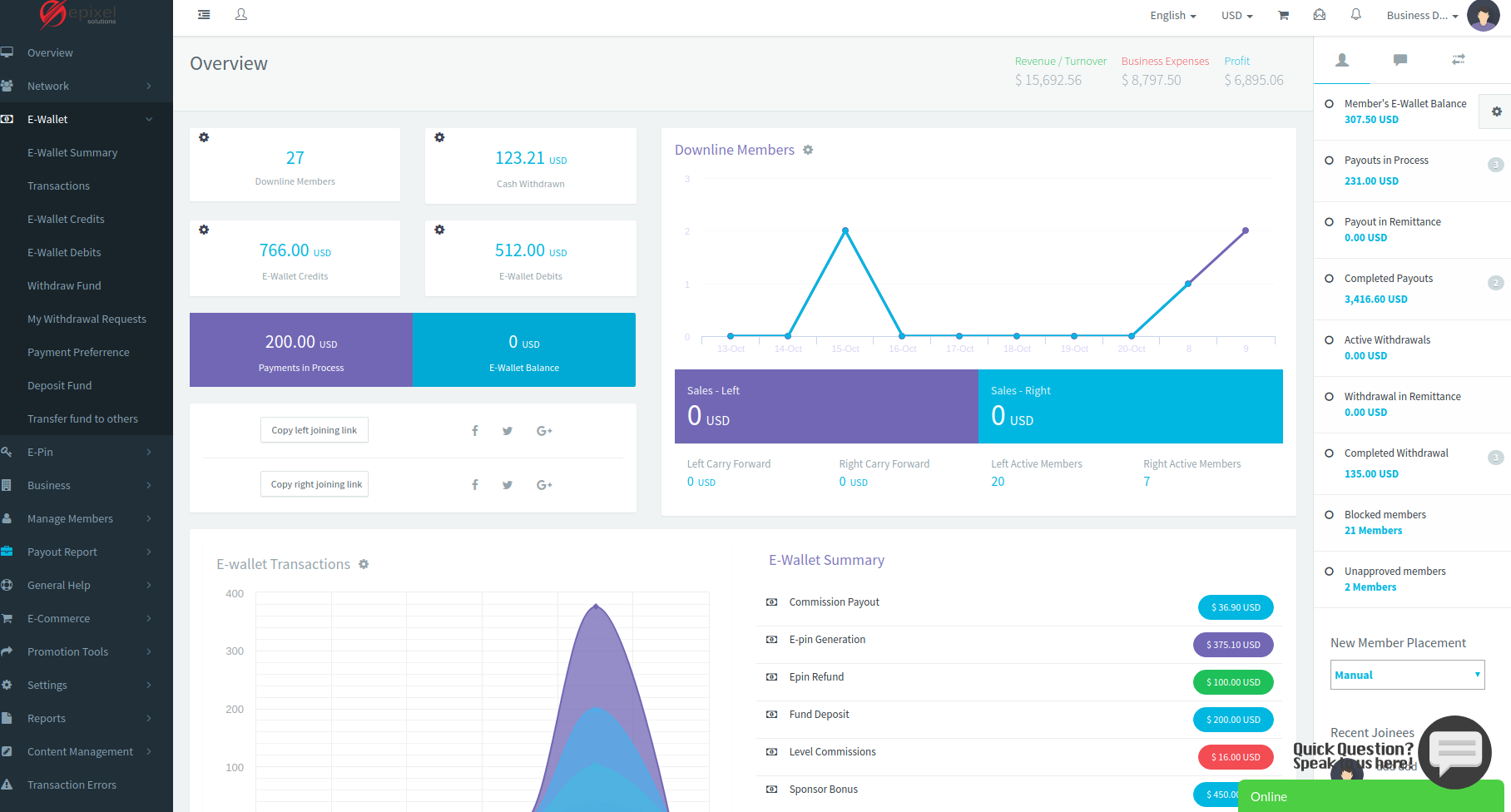
Task: Select the Completed Withdrawal radio circle
Action: click(x=1329, y=453)
